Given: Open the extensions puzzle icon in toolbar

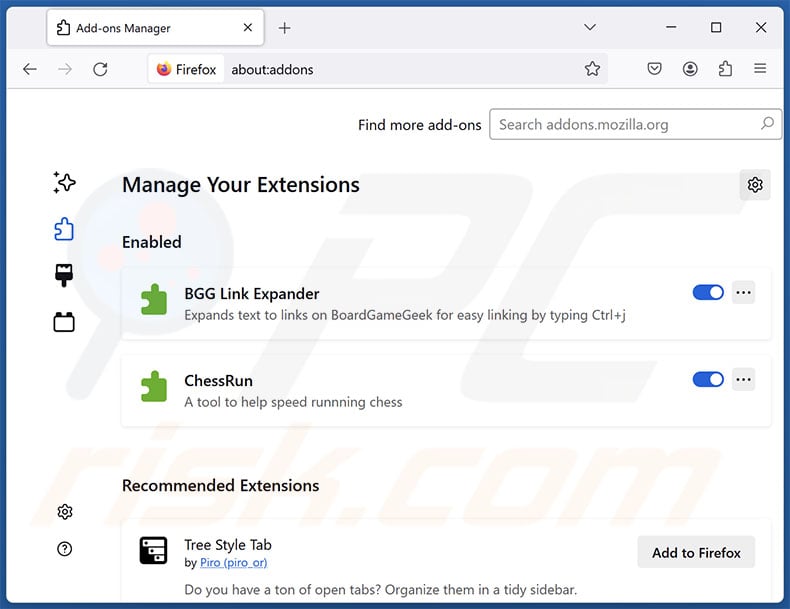Looking at the screenshot, I should 725,69.
